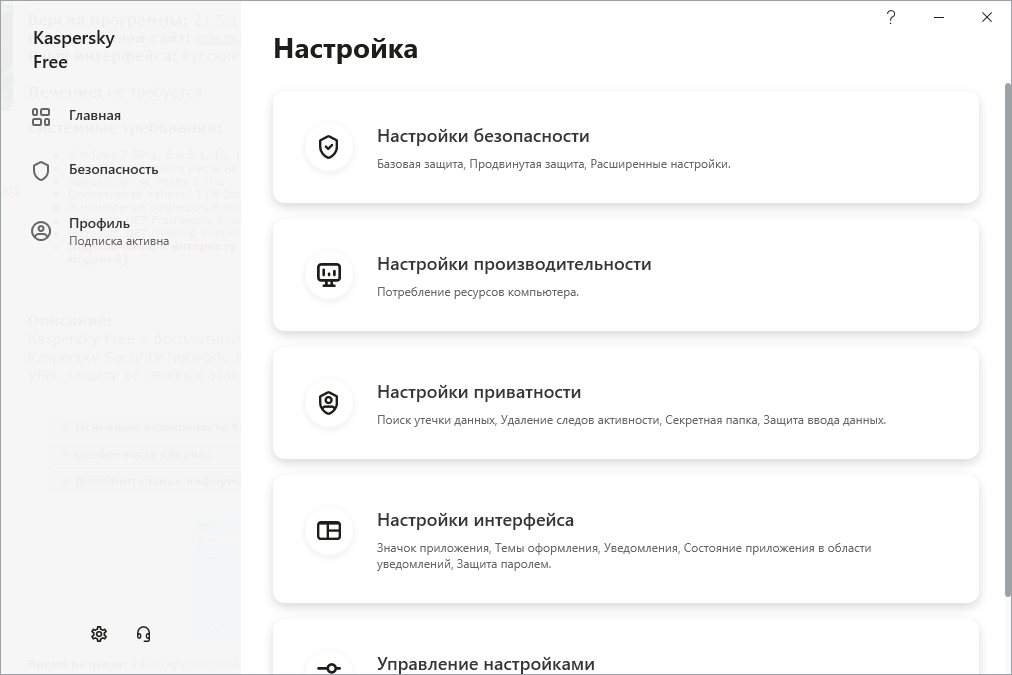Click the Профиль user avatar icon
1012x675 pixels.
(41, 231)
